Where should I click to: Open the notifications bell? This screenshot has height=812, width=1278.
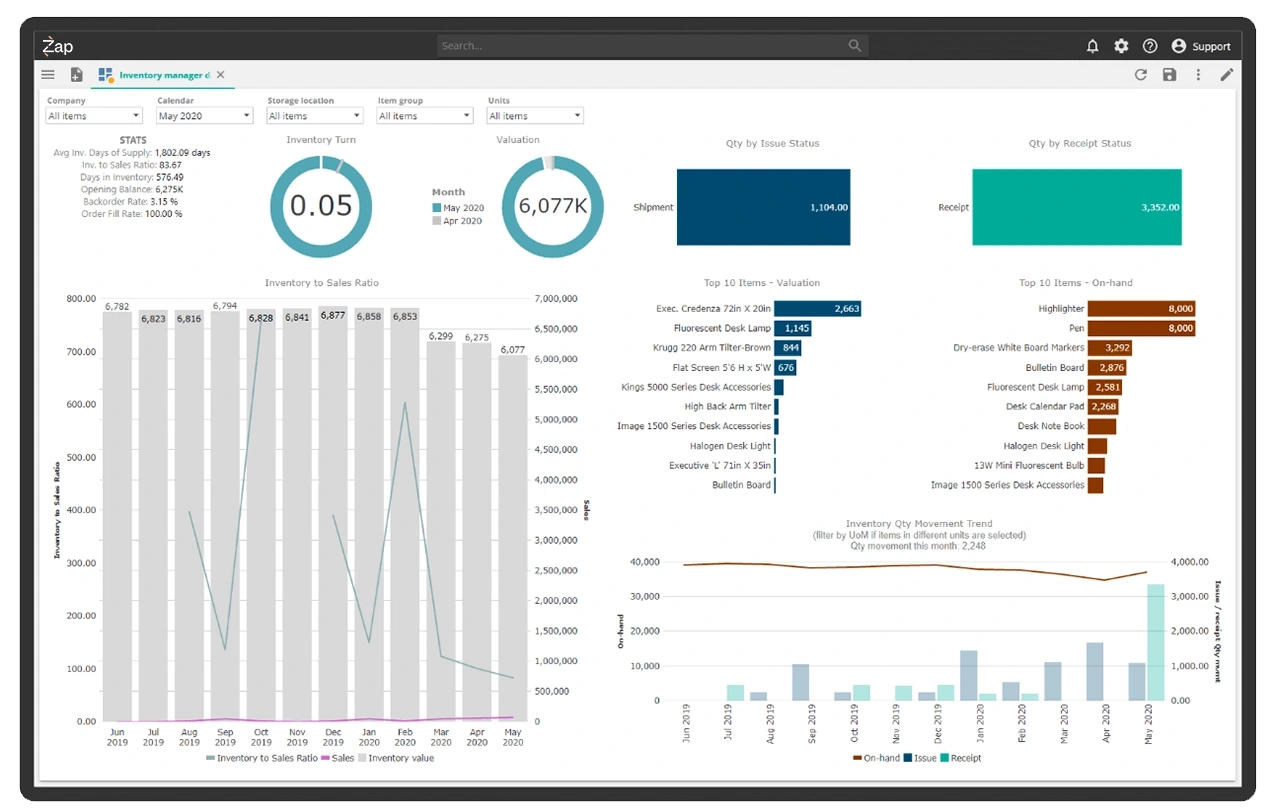click(1093, 46)
